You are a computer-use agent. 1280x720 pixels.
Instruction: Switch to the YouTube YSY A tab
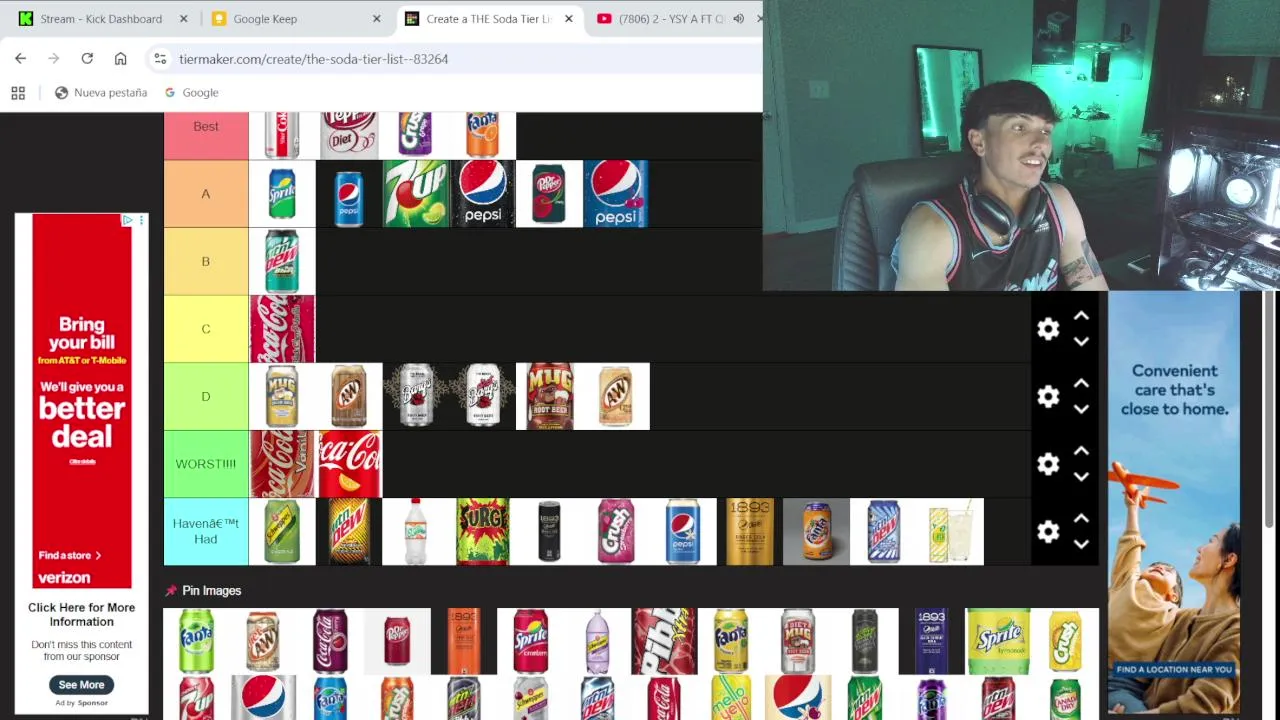click(670, 19)
